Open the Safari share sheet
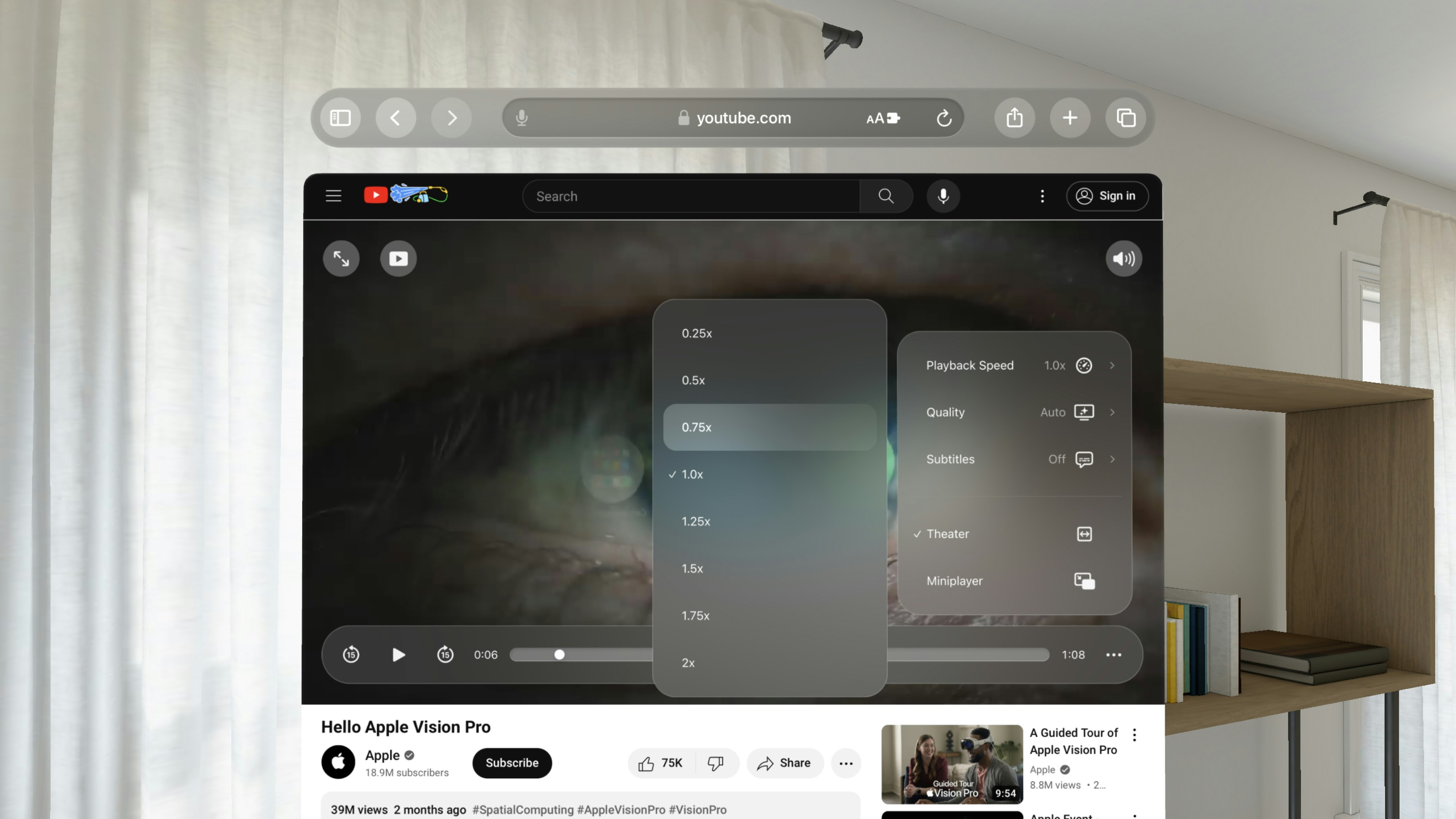The width and height of the screenshot is (1456, 819). [x=1015, y=118]
